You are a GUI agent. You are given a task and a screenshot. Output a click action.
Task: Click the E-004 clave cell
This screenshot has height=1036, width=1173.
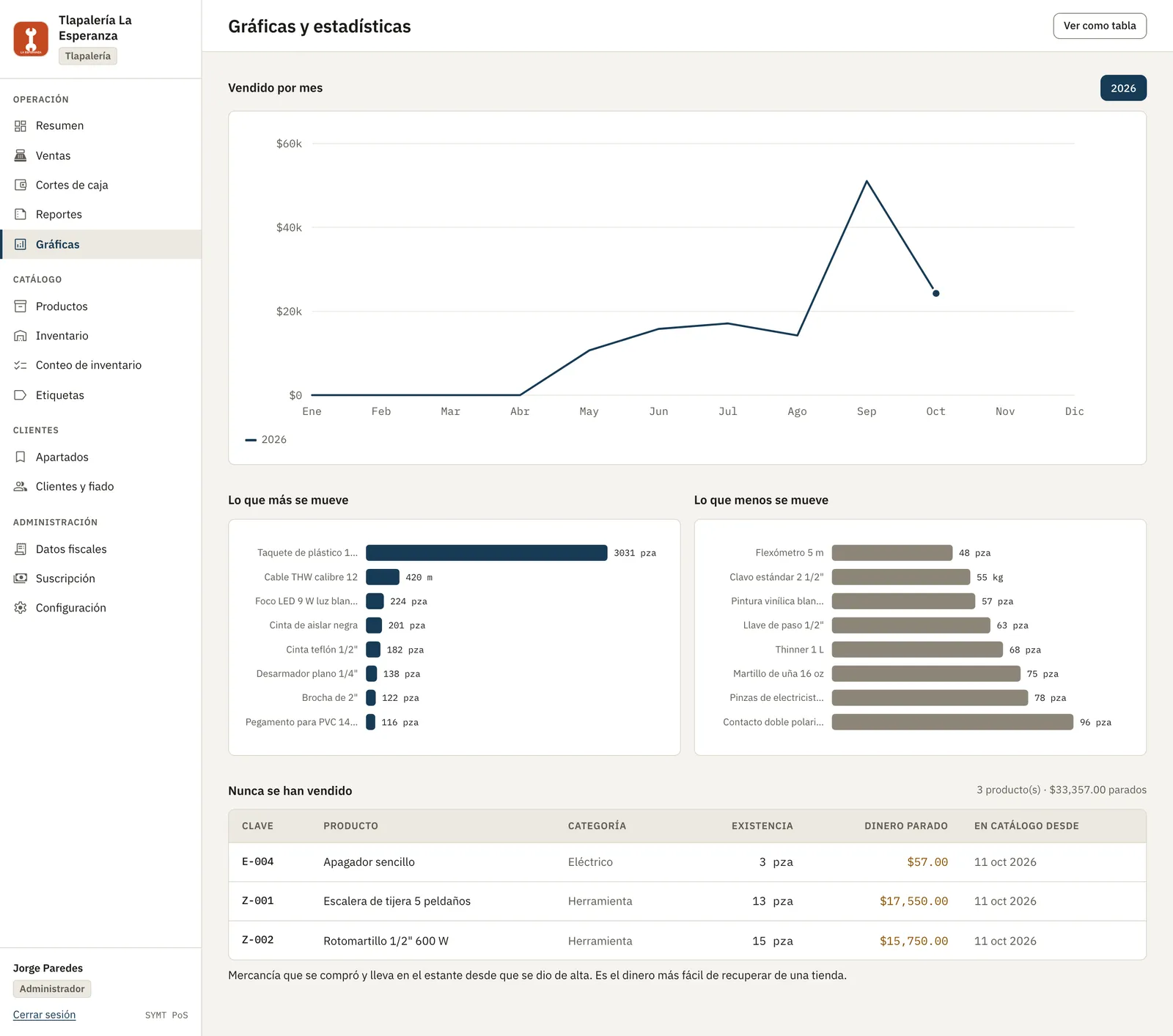257,862
